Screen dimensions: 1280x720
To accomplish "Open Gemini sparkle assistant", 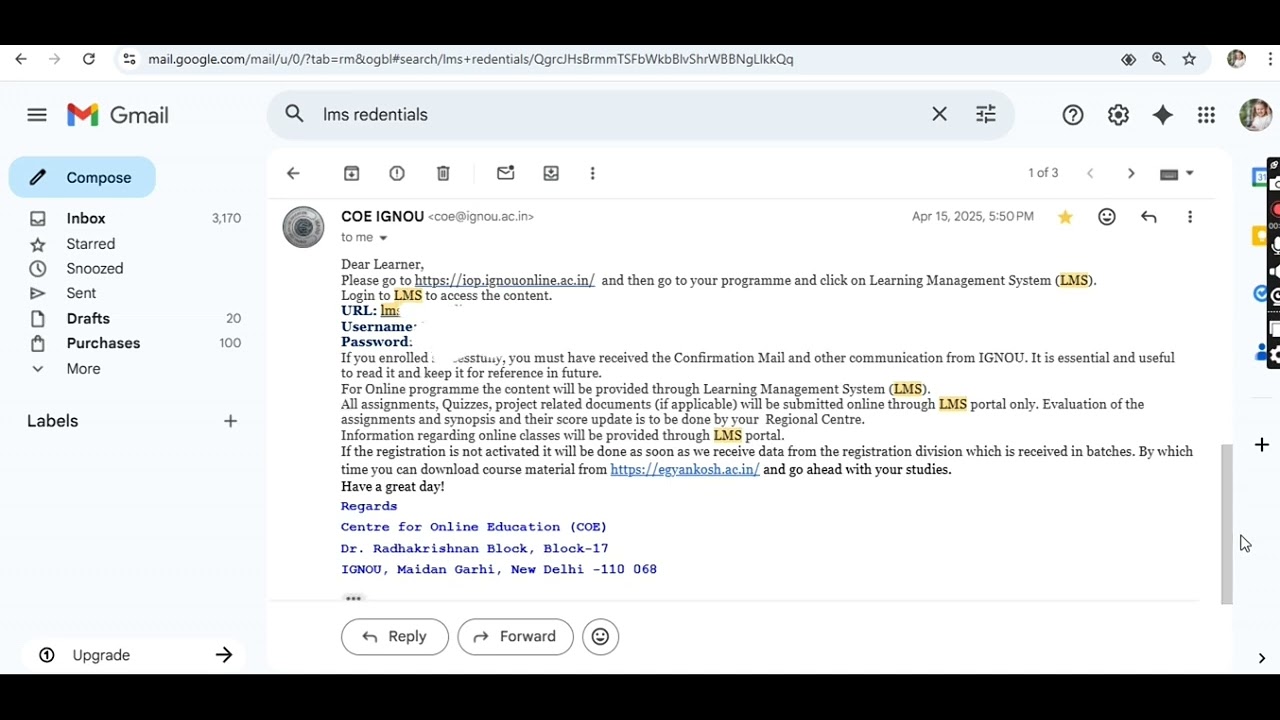I will point(1162,115).
